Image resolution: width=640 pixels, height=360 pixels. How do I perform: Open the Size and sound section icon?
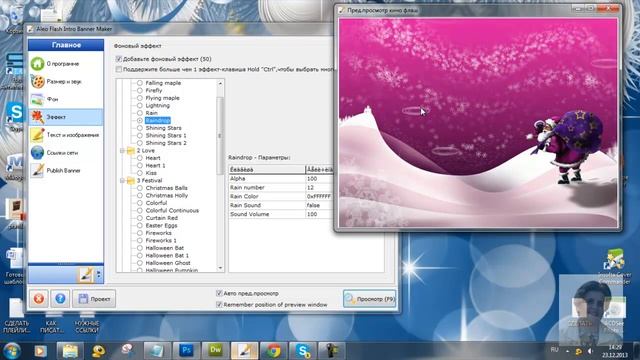(37, 82)
